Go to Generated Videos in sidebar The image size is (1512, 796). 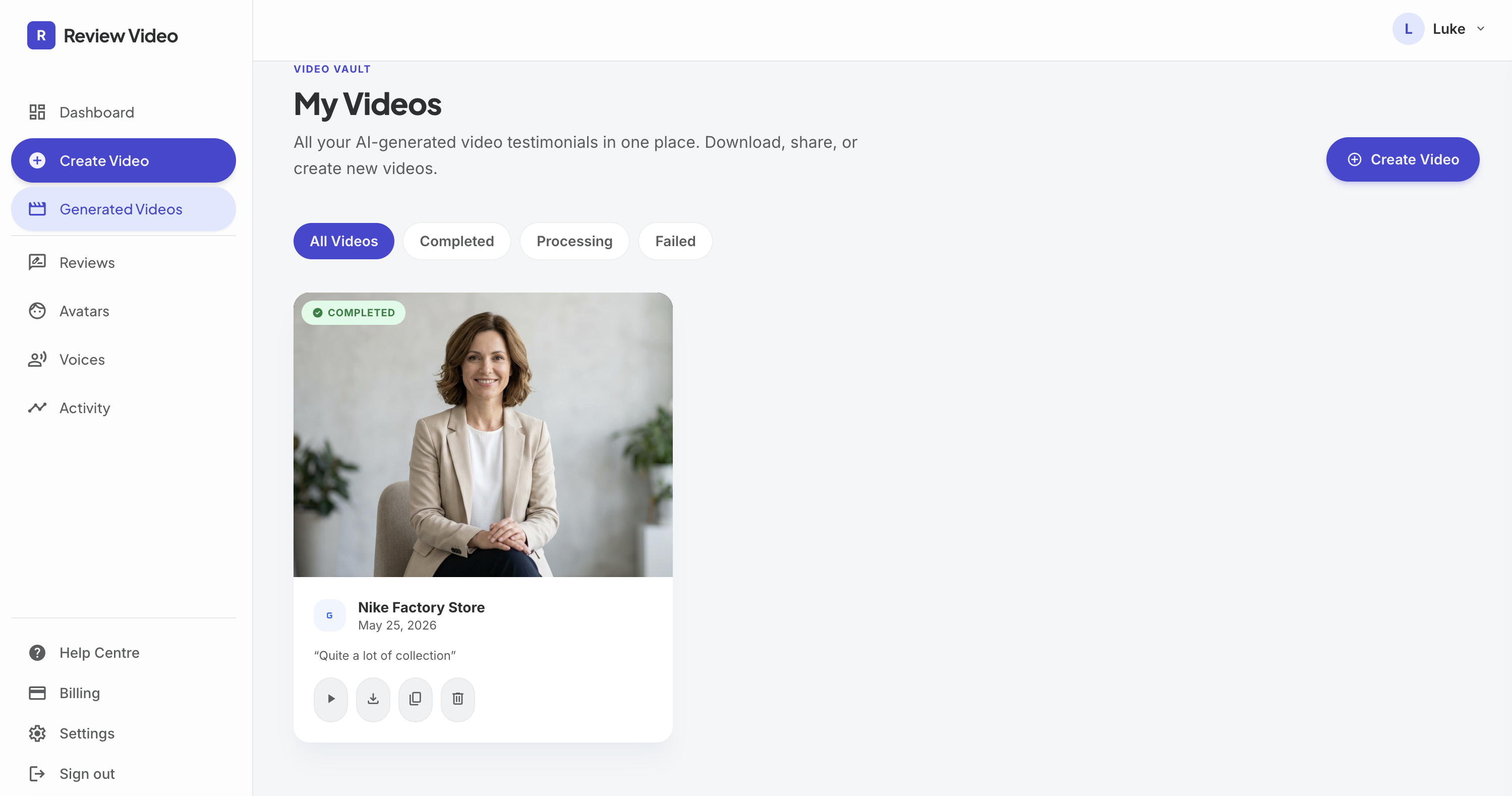pyautogui.click(x=123, y=209)
